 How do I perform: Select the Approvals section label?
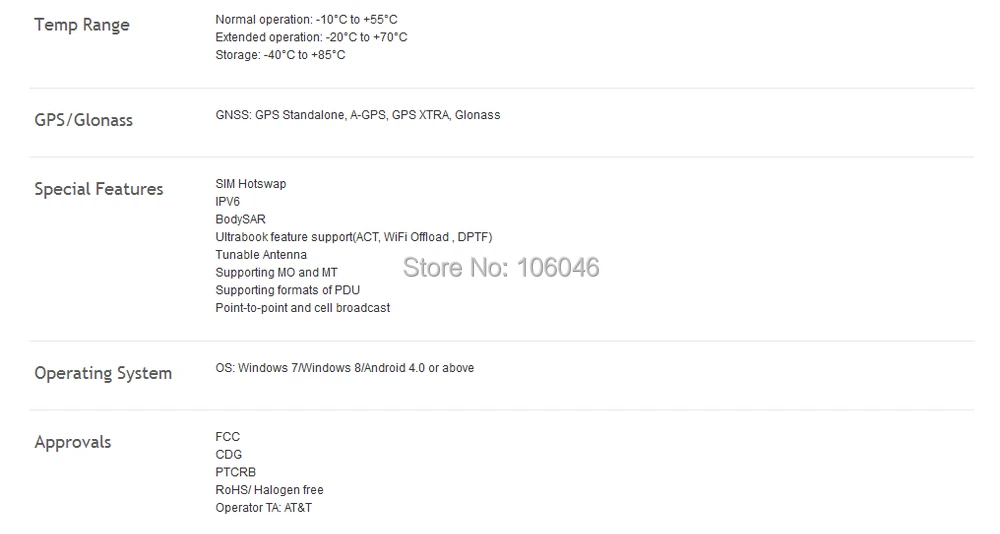point(73,442)
